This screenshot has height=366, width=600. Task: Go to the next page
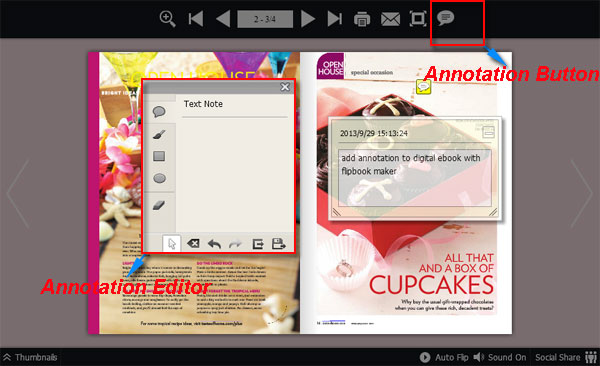[x=308, y=19]
